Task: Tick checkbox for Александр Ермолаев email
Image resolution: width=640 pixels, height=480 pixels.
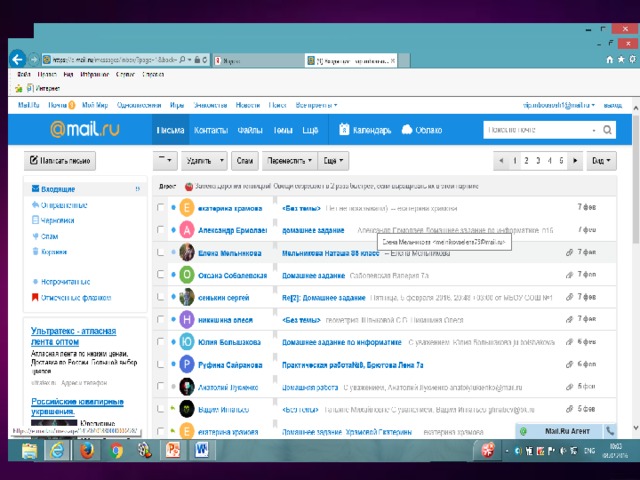Action: (x=160, y=230)
